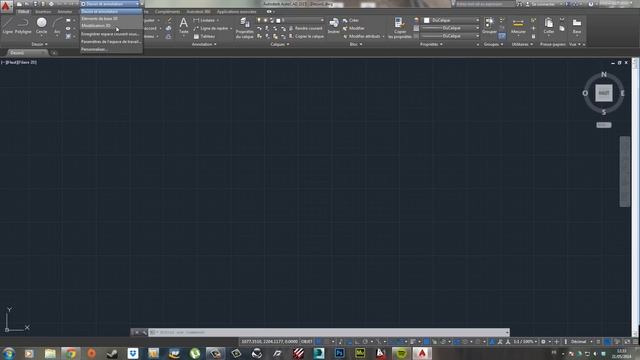Select the Ligne drawing tool
This screenshot has width=640, height=360.
click(x=8, y=25)
